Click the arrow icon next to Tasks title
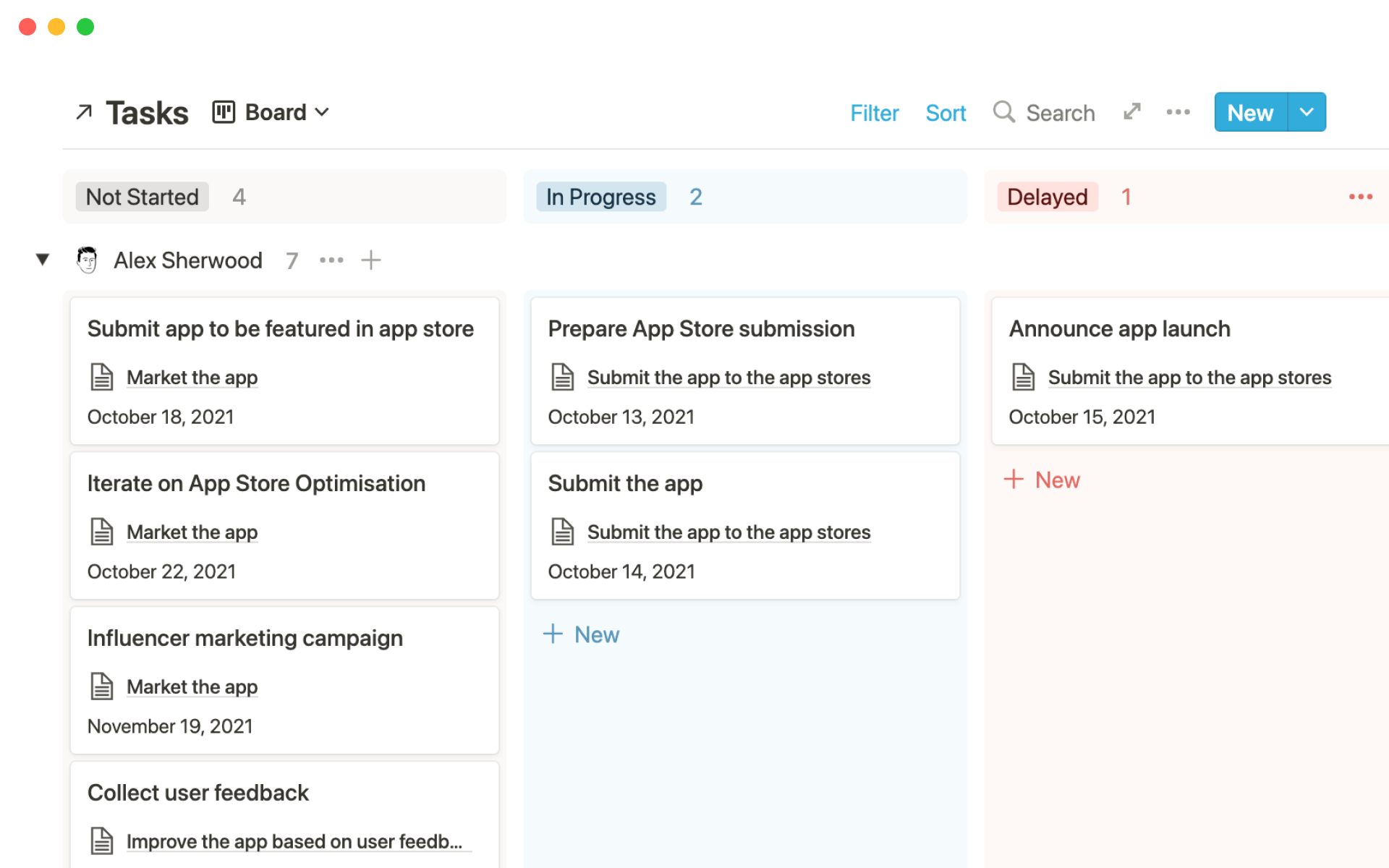 click(84, 112)
